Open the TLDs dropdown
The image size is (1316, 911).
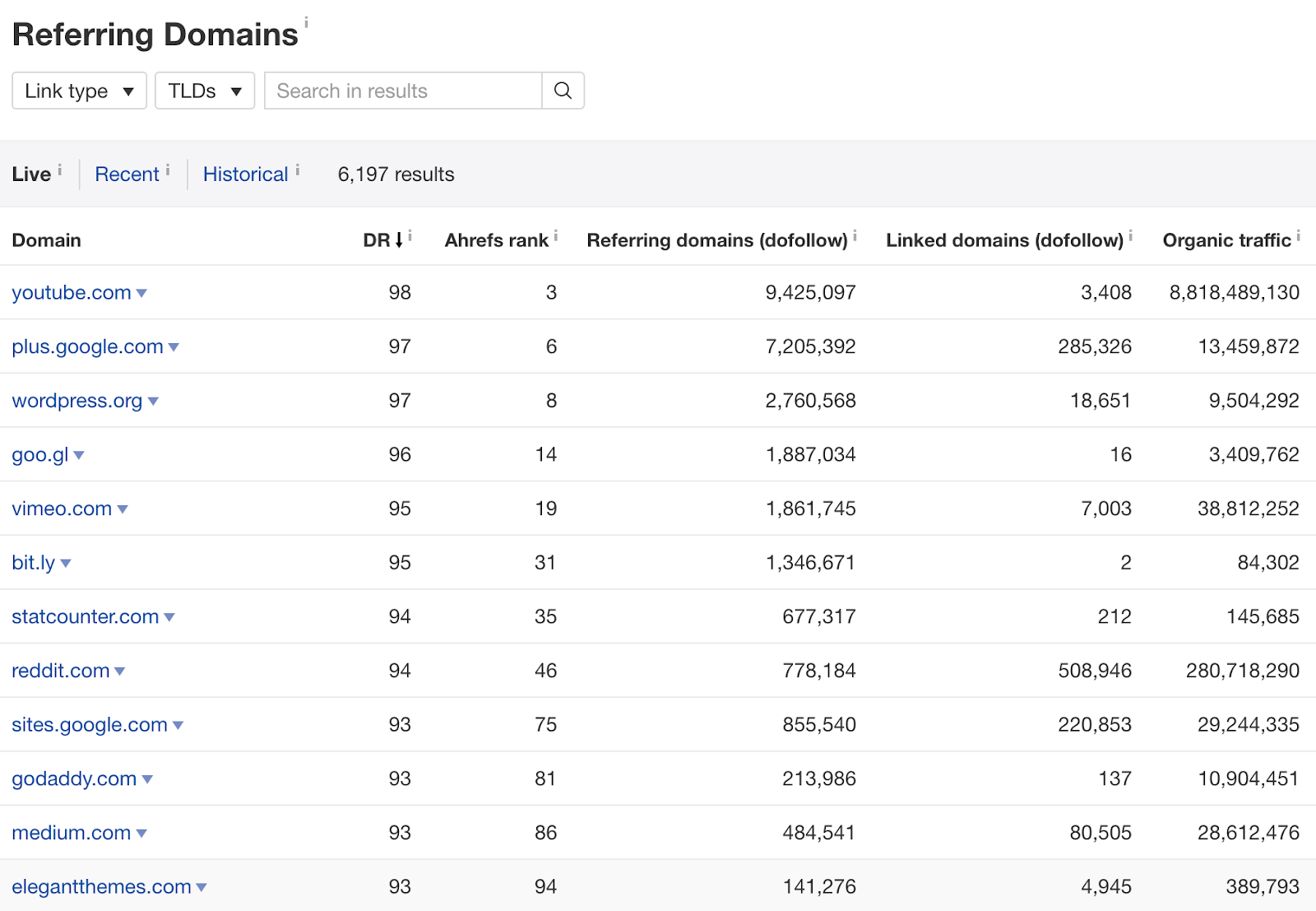[205, 91]
